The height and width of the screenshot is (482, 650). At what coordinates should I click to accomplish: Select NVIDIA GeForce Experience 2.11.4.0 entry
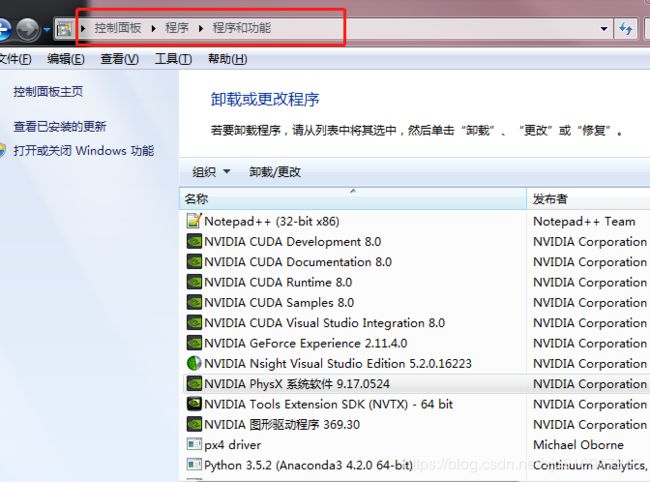pyautogui.click(x=415, y=343)
